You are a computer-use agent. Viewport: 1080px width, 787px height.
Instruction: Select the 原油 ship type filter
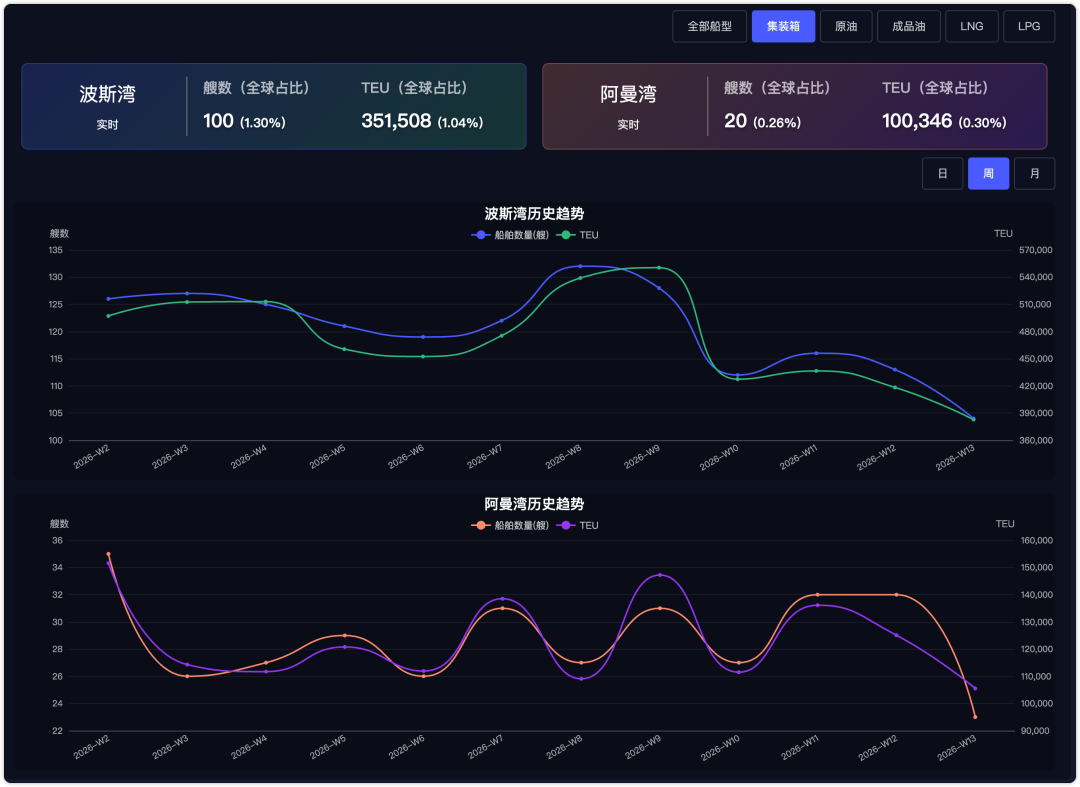[846, 26]
